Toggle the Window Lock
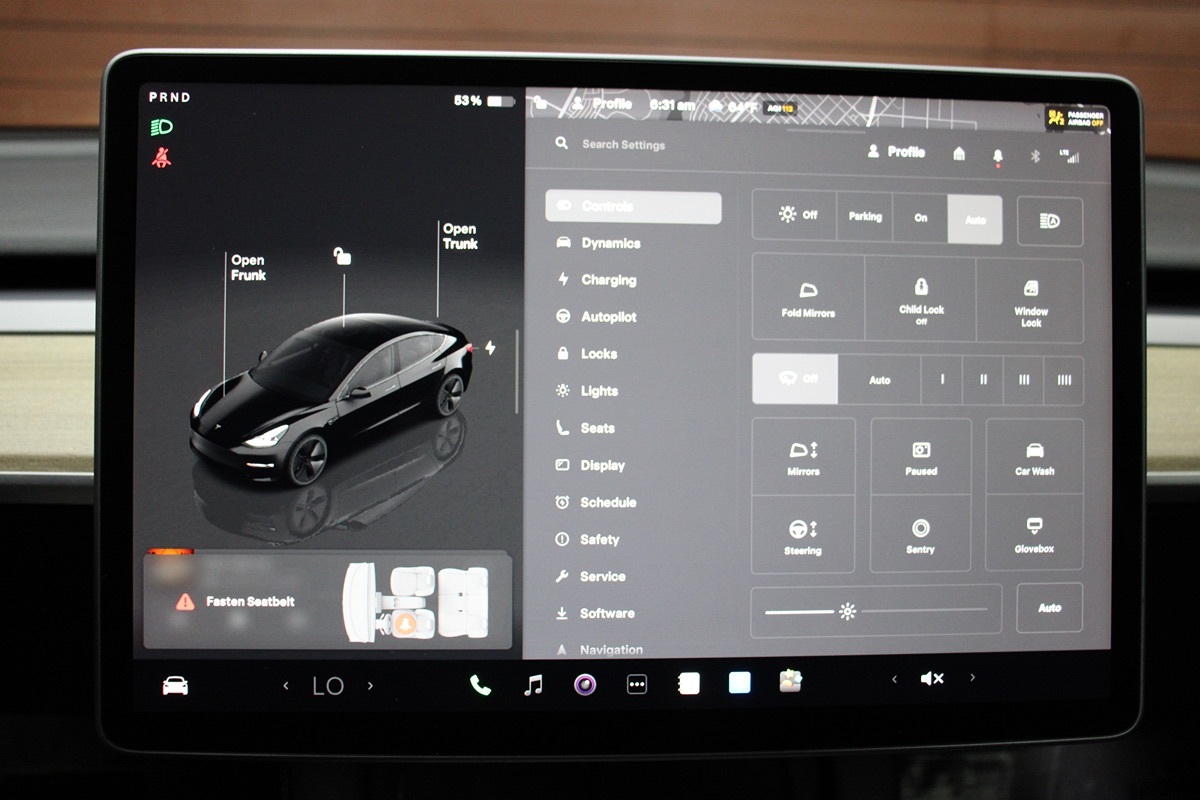Image resolution: width=1200 pixels, height=800 pixels. tap(1031, 298)
